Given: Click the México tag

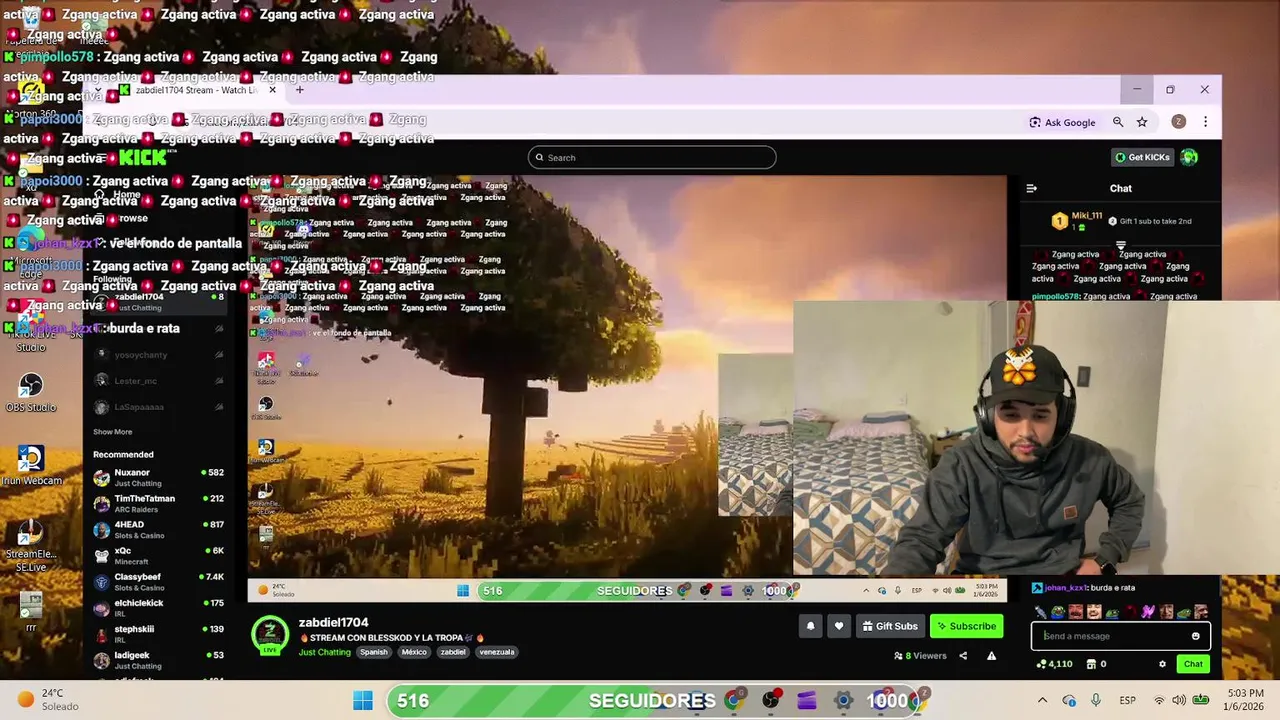Looking at the screenshot, I should pos(414,652).
